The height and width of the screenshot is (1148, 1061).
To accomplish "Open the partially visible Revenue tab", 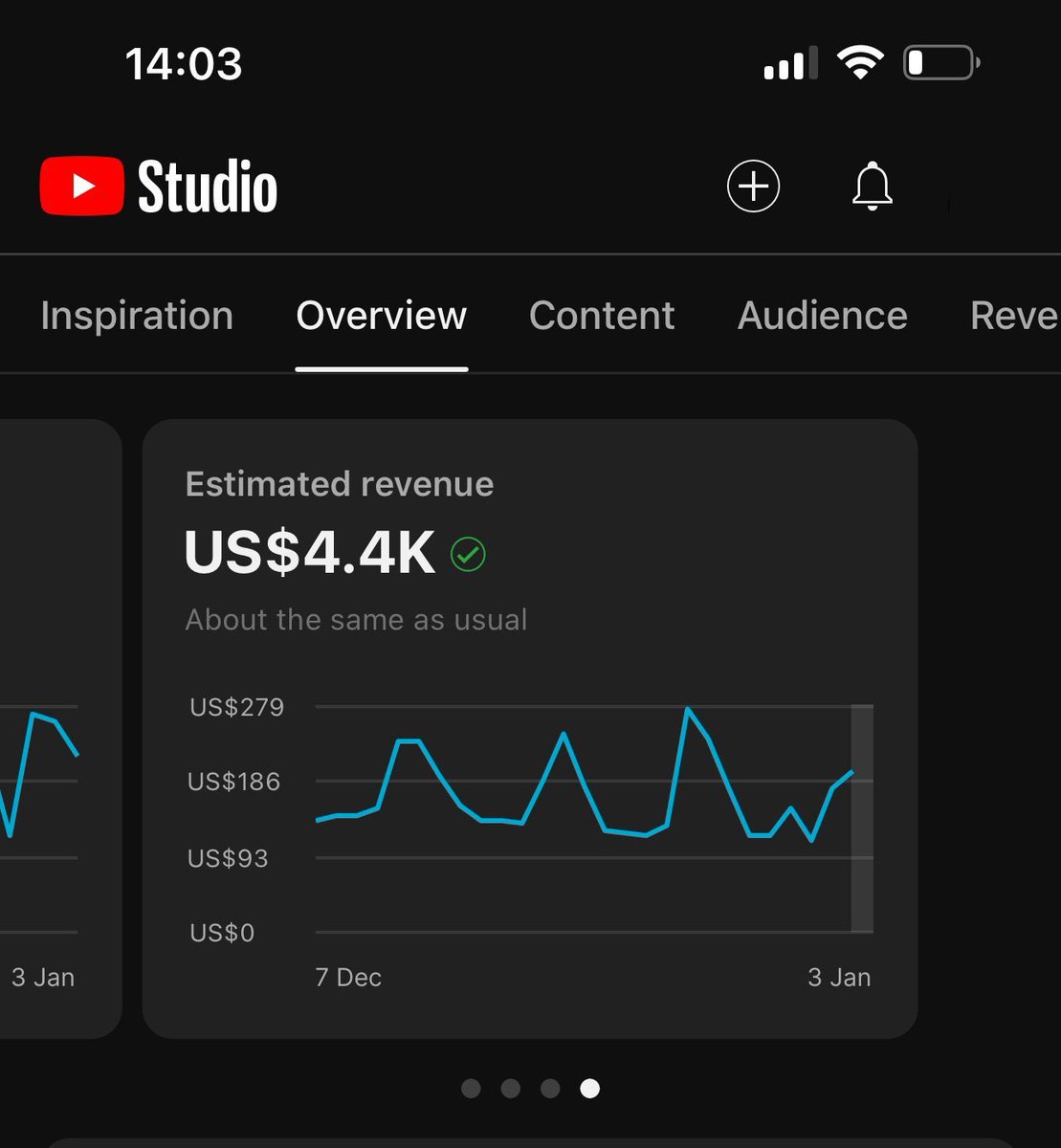I will pos(1014,316).
